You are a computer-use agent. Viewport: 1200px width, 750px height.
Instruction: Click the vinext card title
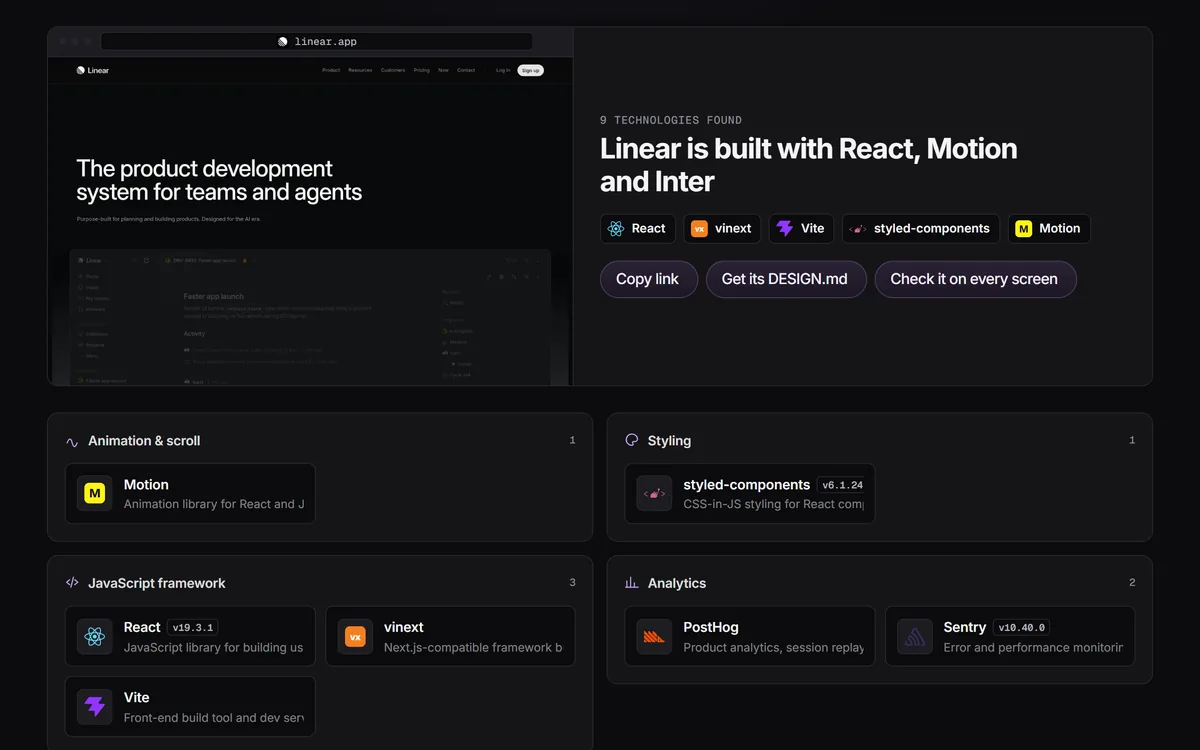tap(404, 627)
